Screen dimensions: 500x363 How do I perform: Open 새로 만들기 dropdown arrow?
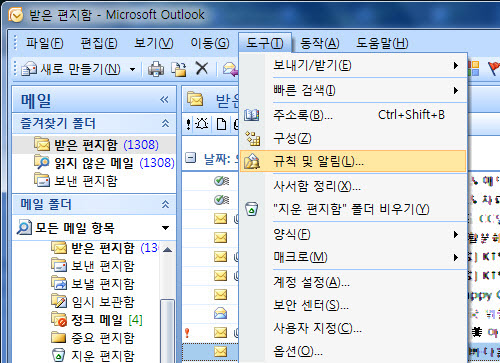(x=132, y=70)
